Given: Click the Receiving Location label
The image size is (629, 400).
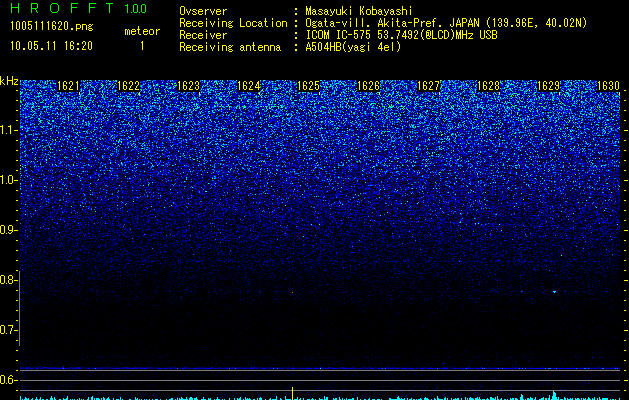Looking at the screenshot, I should [233, 23].
